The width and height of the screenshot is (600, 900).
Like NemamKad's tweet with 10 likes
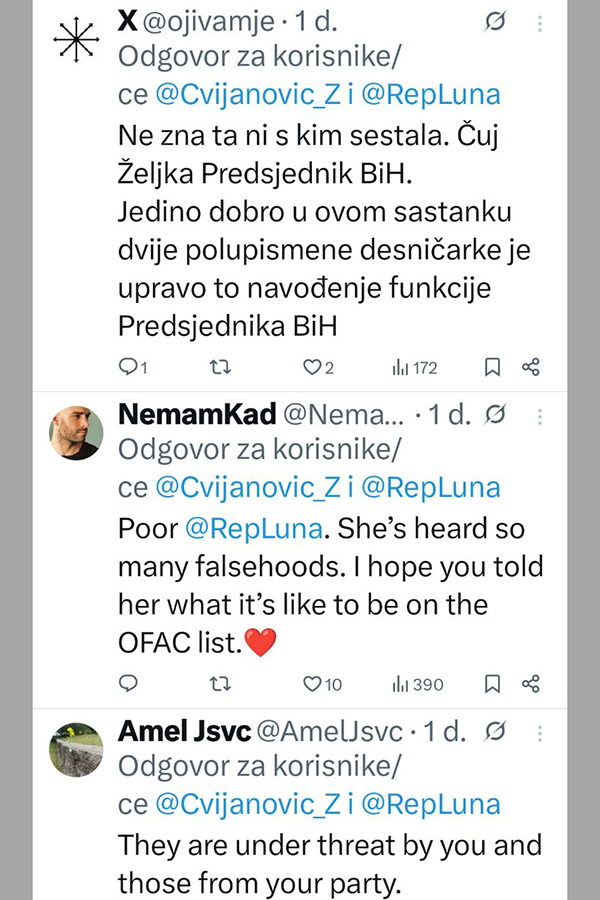pyautogui.click(x=312, y=683)
